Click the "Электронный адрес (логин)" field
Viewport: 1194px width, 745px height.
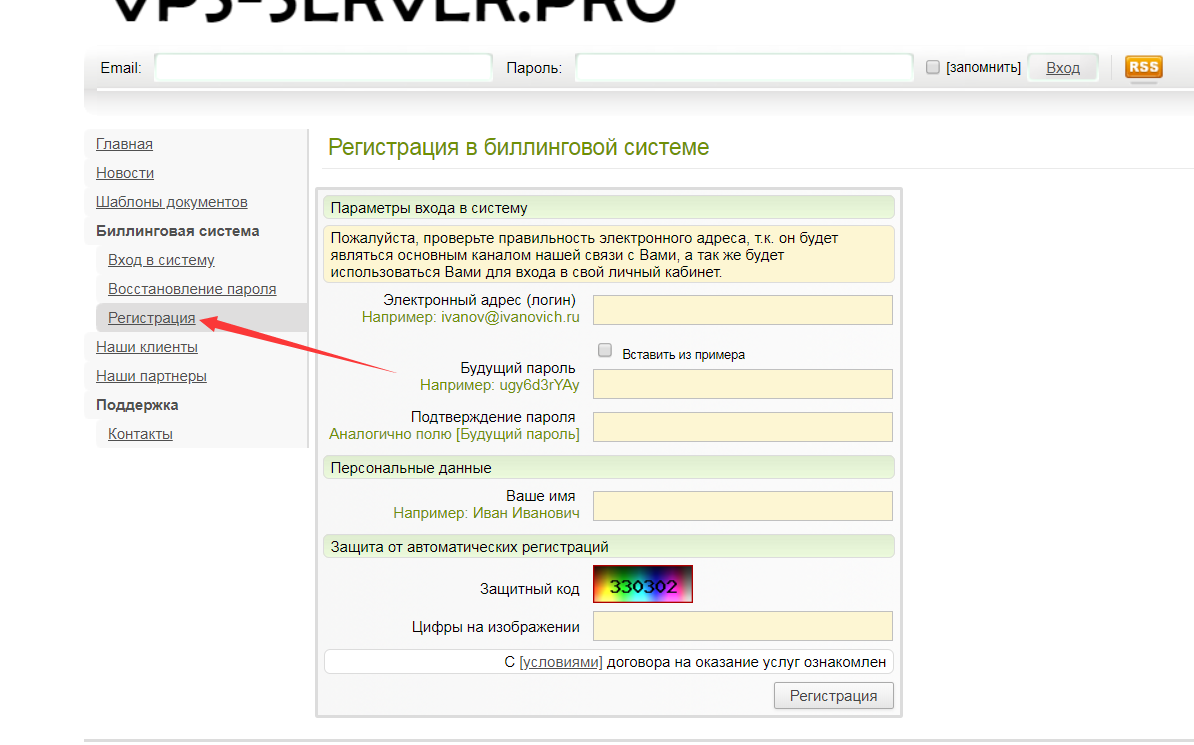point(742,310)
